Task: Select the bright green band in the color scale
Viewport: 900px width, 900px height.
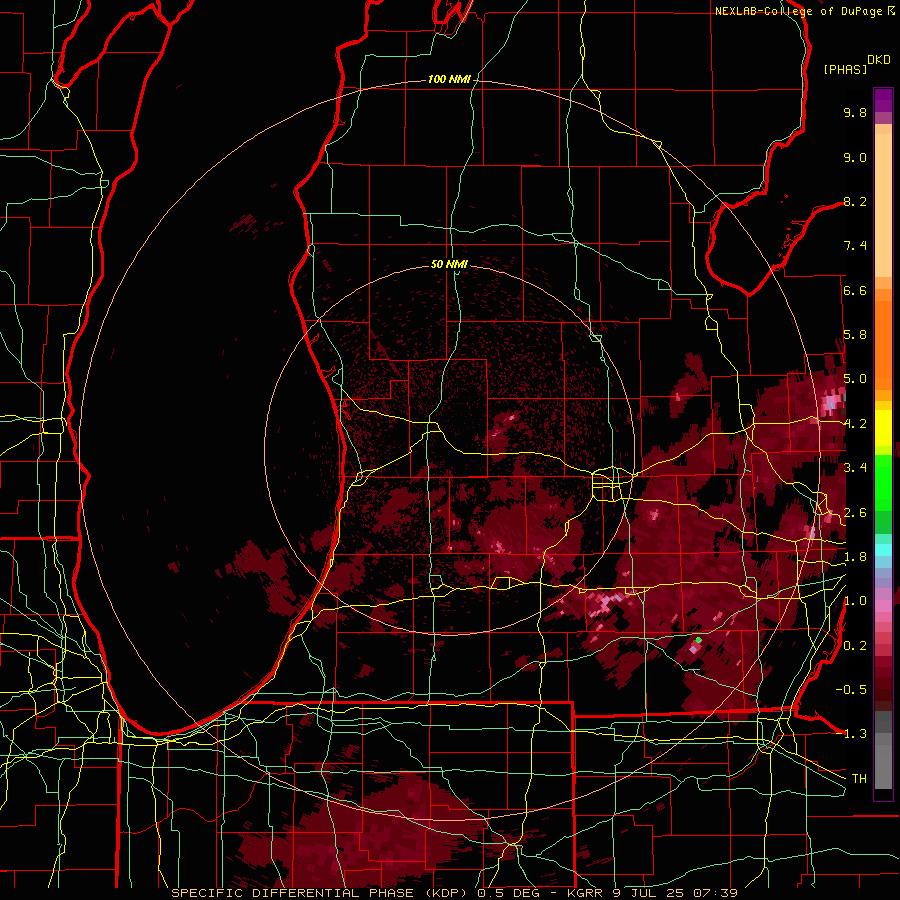Action: 883,483
